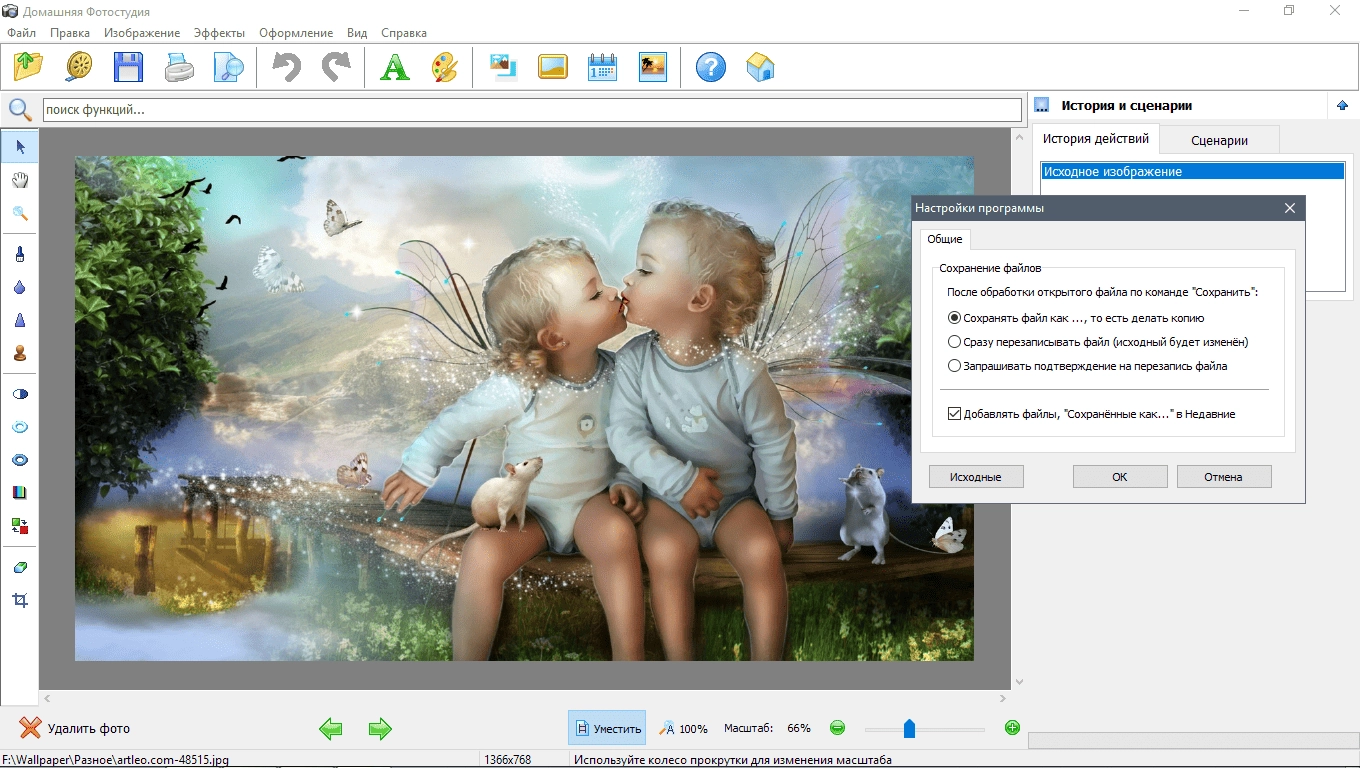Viewport: 1360px width, 768px height.
Task: Select the brush tool
Action: 20,254
